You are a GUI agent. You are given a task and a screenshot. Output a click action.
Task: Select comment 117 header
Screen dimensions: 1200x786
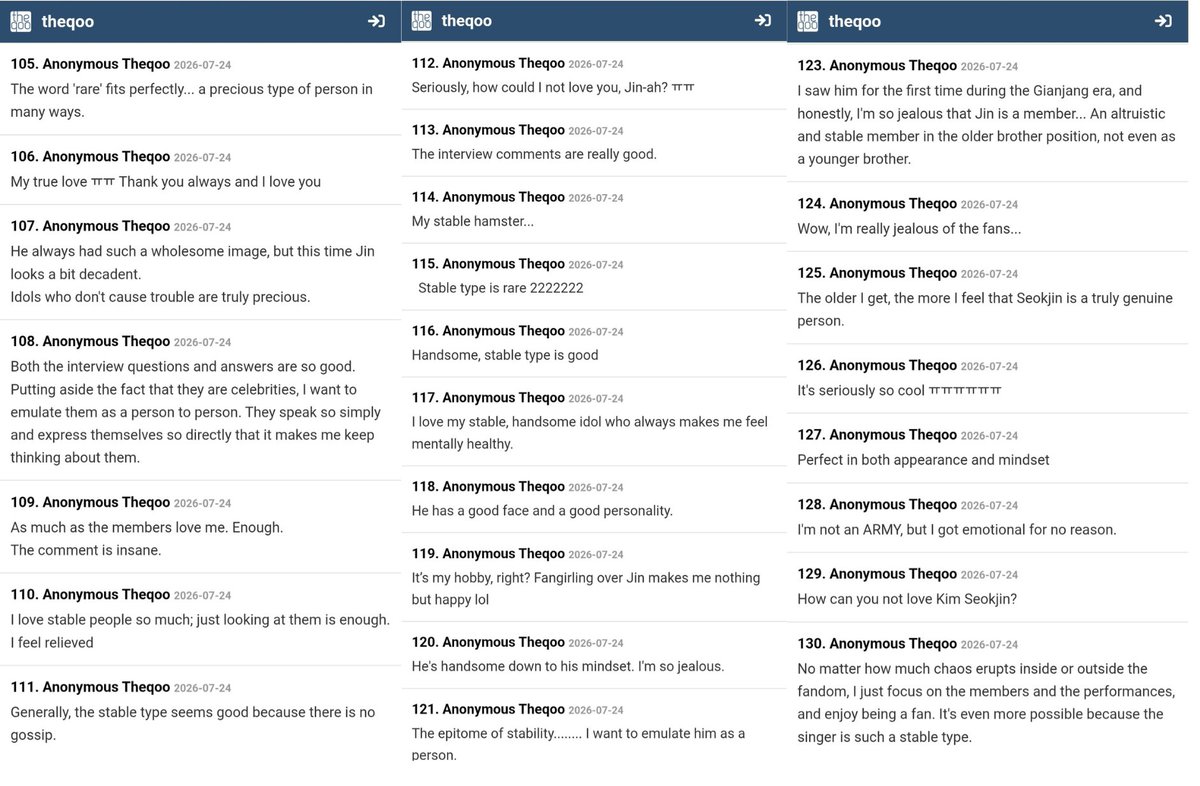pyautogui.click(x=518, y=399)
